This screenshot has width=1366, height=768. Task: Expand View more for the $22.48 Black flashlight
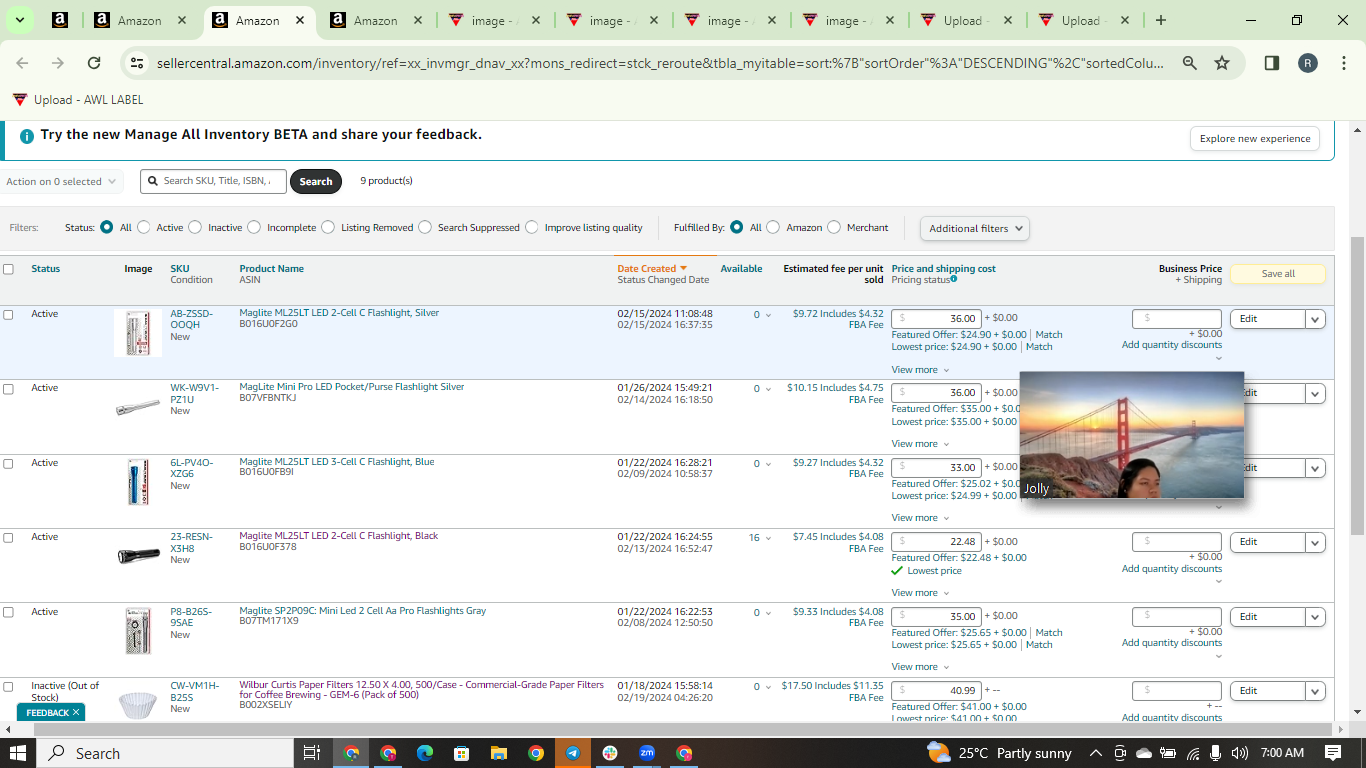(920, 593)
